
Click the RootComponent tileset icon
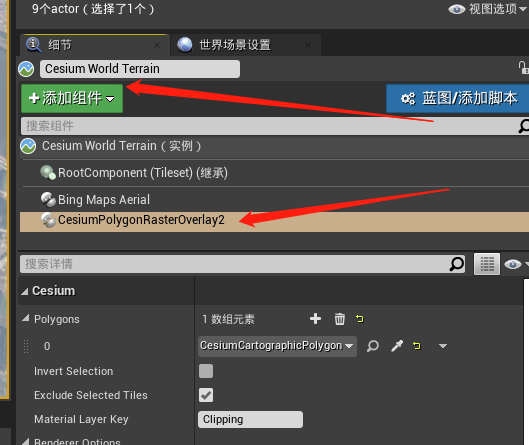(48, 172)
